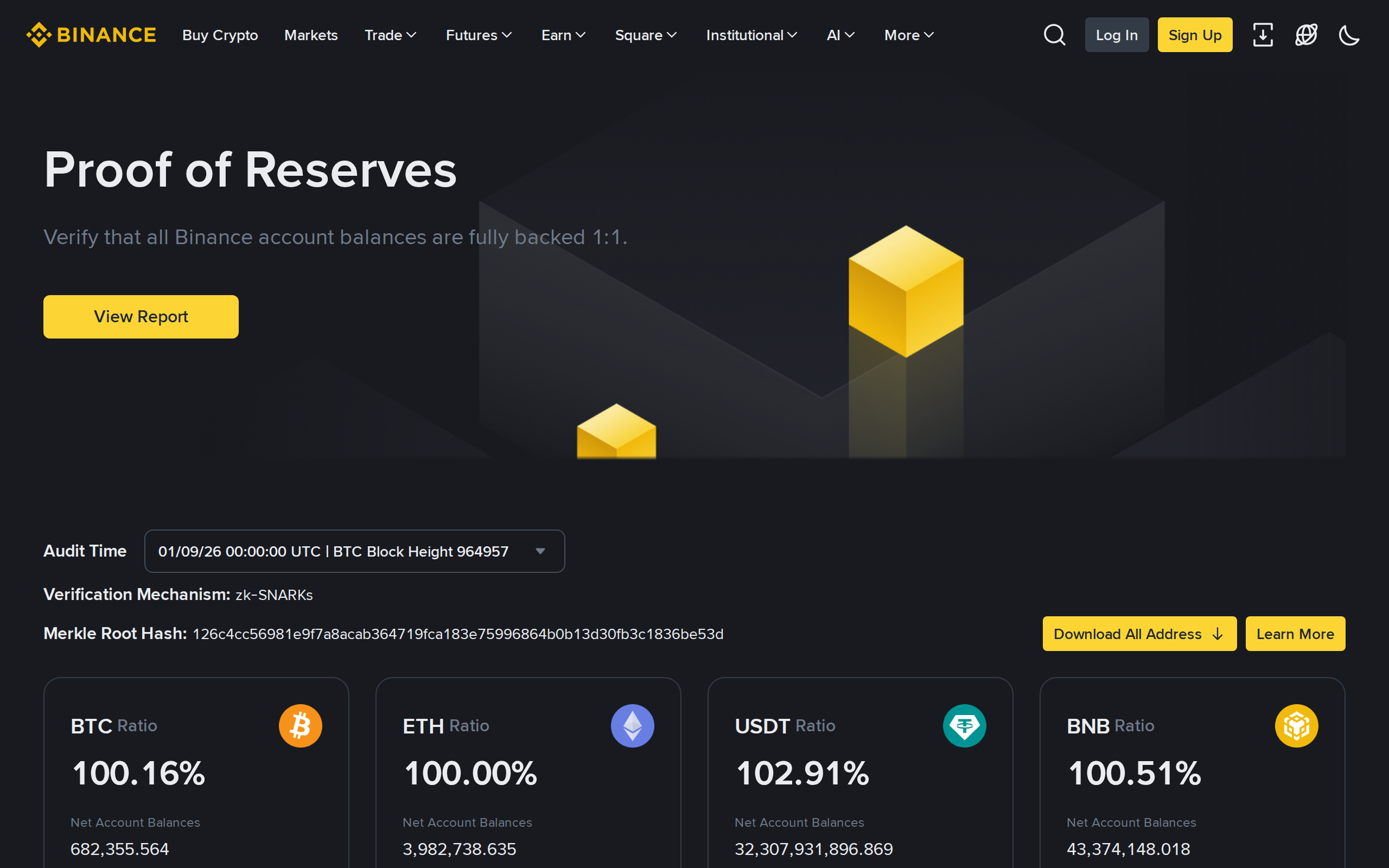Click the View Report button
1389x868 pixels.
pyautogui.click(x=141, y=316)
